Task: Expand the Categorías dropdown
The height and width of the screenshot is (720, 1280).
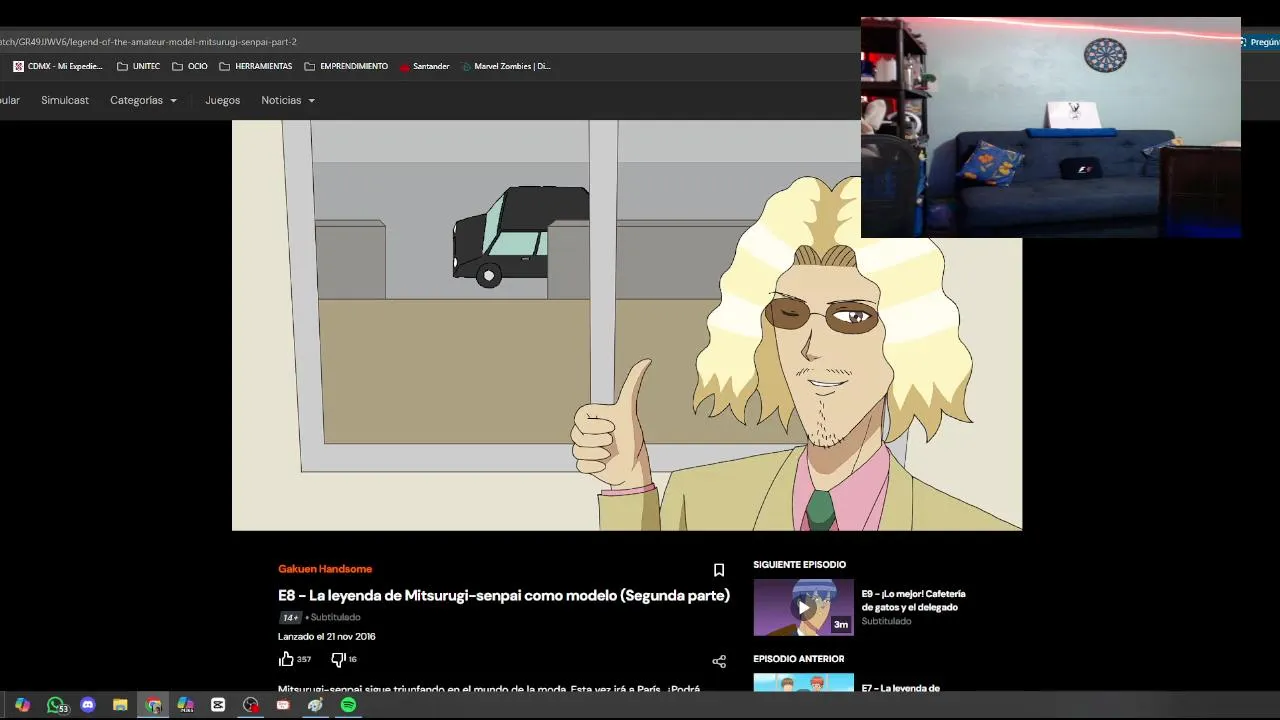Action: click(x=143, y=100)
